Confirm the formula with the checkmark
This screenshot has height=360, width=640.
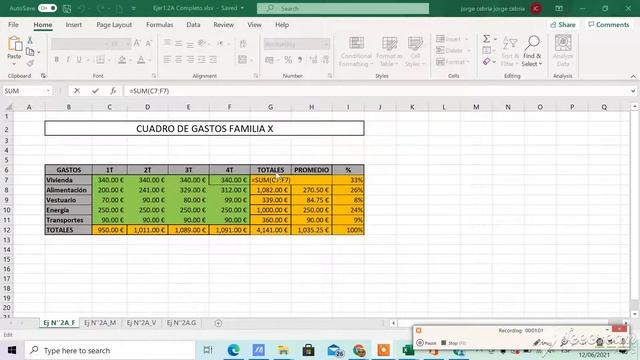[95, 91]
